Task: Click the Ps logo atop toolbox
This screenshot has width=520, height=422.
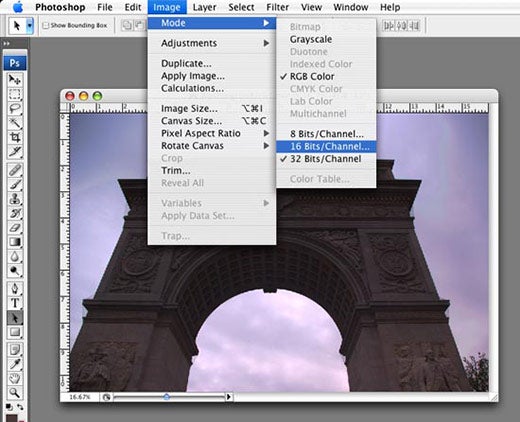Action: click(15, 63)
